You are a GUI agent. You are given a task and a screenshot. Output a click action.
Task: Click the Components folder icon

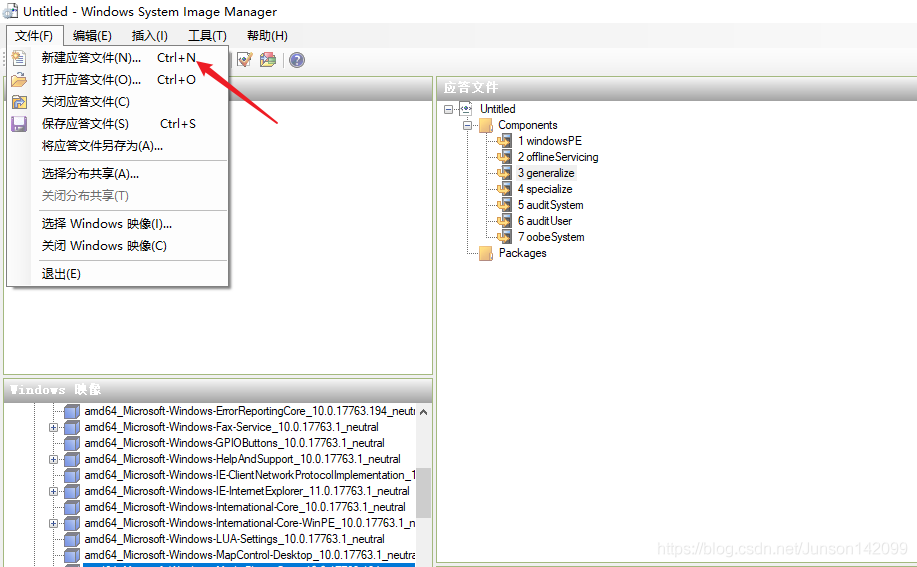[486, 125]
